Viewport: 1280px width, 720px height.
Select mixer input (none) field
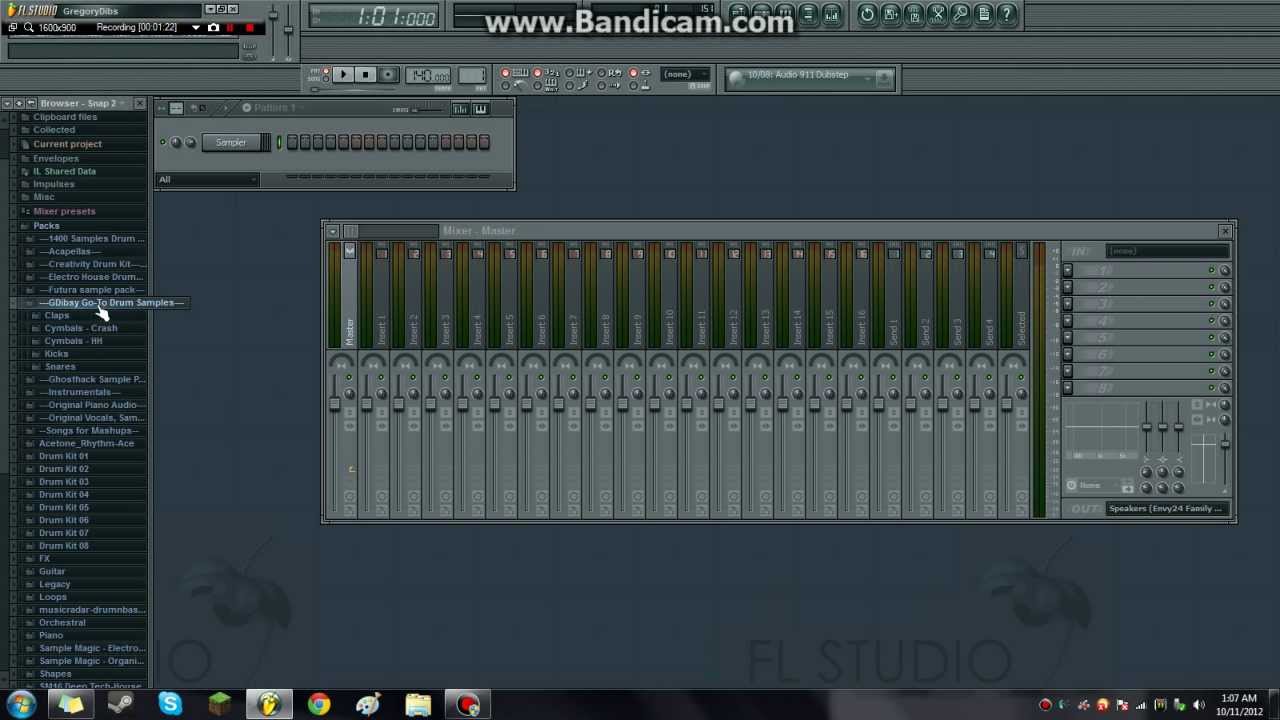coord(1168,251)
